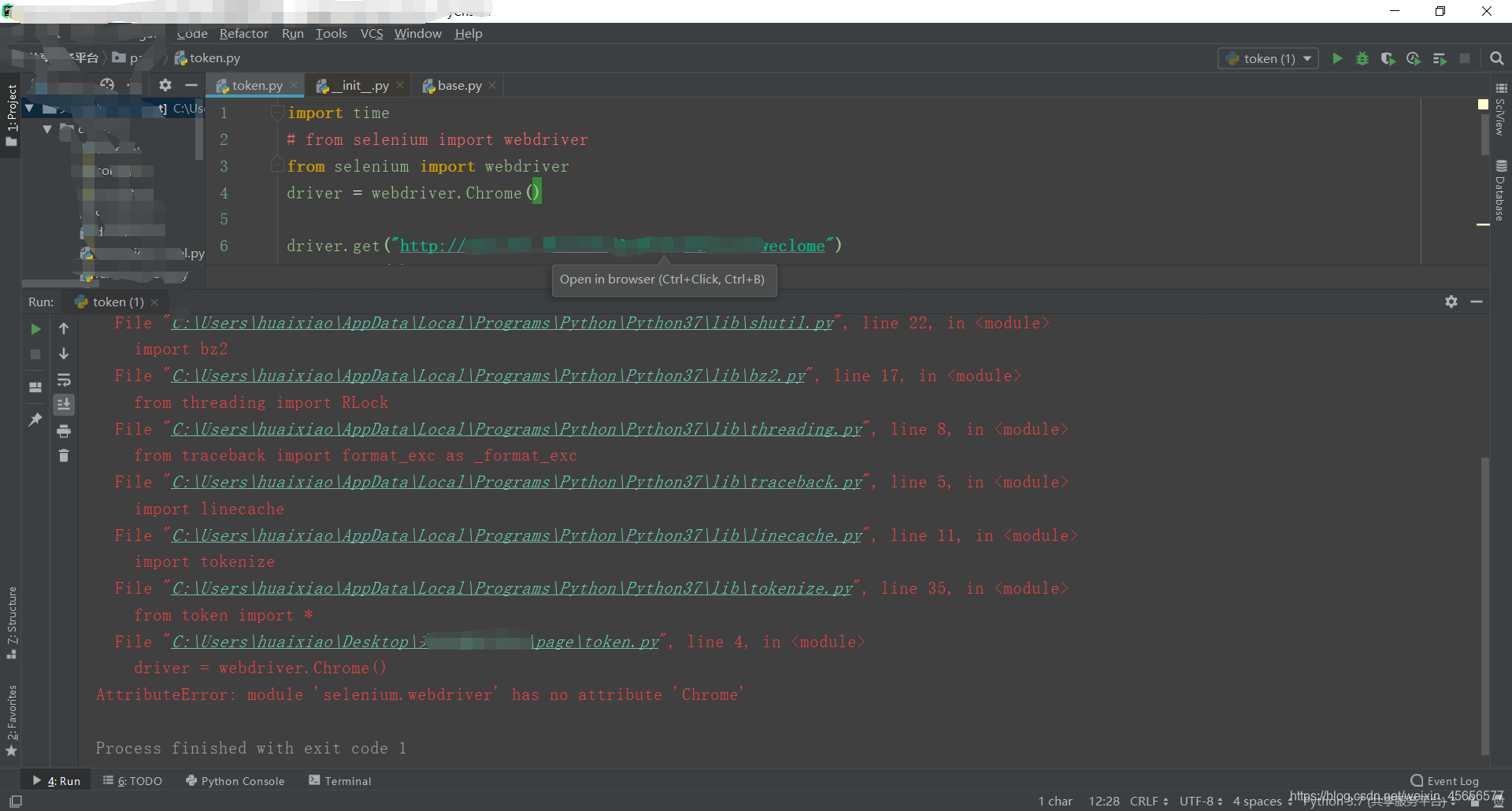Open the Refactor menu
The width and height of the screenshot is (1512, 811).
244,33
